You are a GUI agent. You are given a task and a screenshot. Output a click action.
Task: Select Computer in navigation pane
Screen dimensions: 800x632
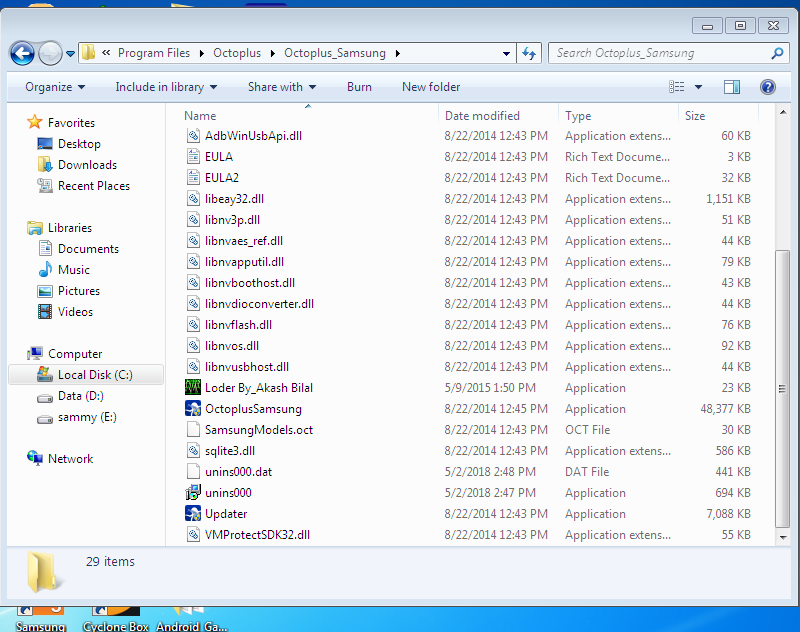coord(75,353)
